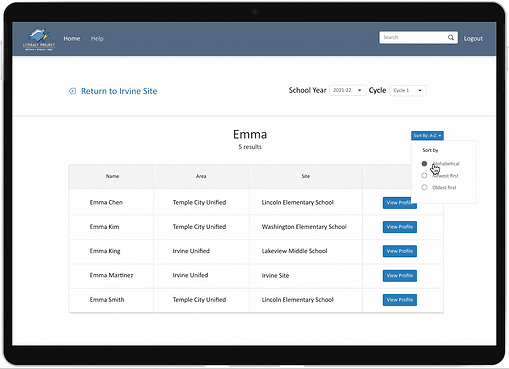View profile for Emma Chen
Image resolution: width=509 pixels, height=369 pixels.
click(x=399, y=203)
